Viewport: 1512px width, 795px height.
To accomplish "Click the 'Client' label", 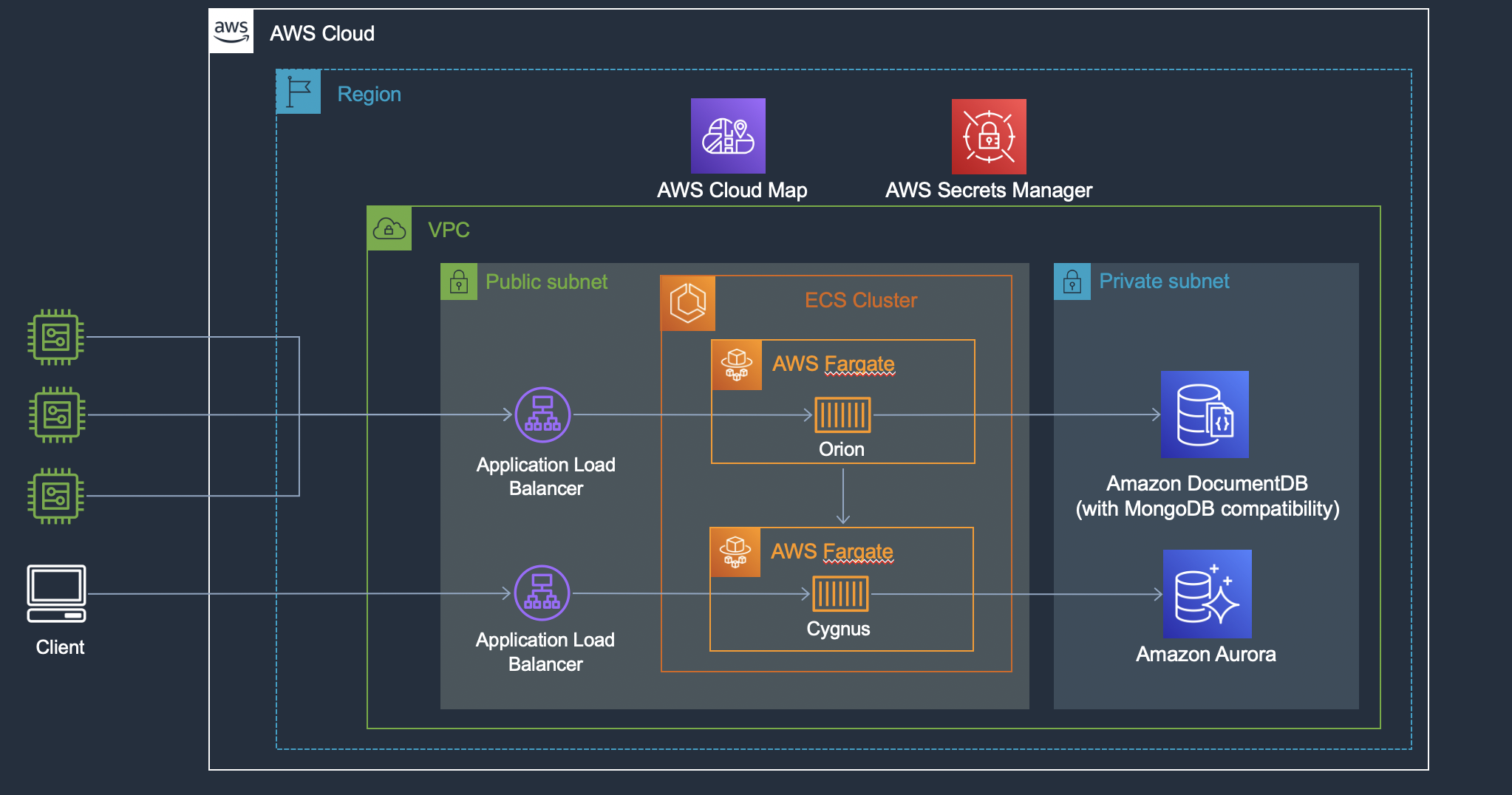I will click(60, 647).
